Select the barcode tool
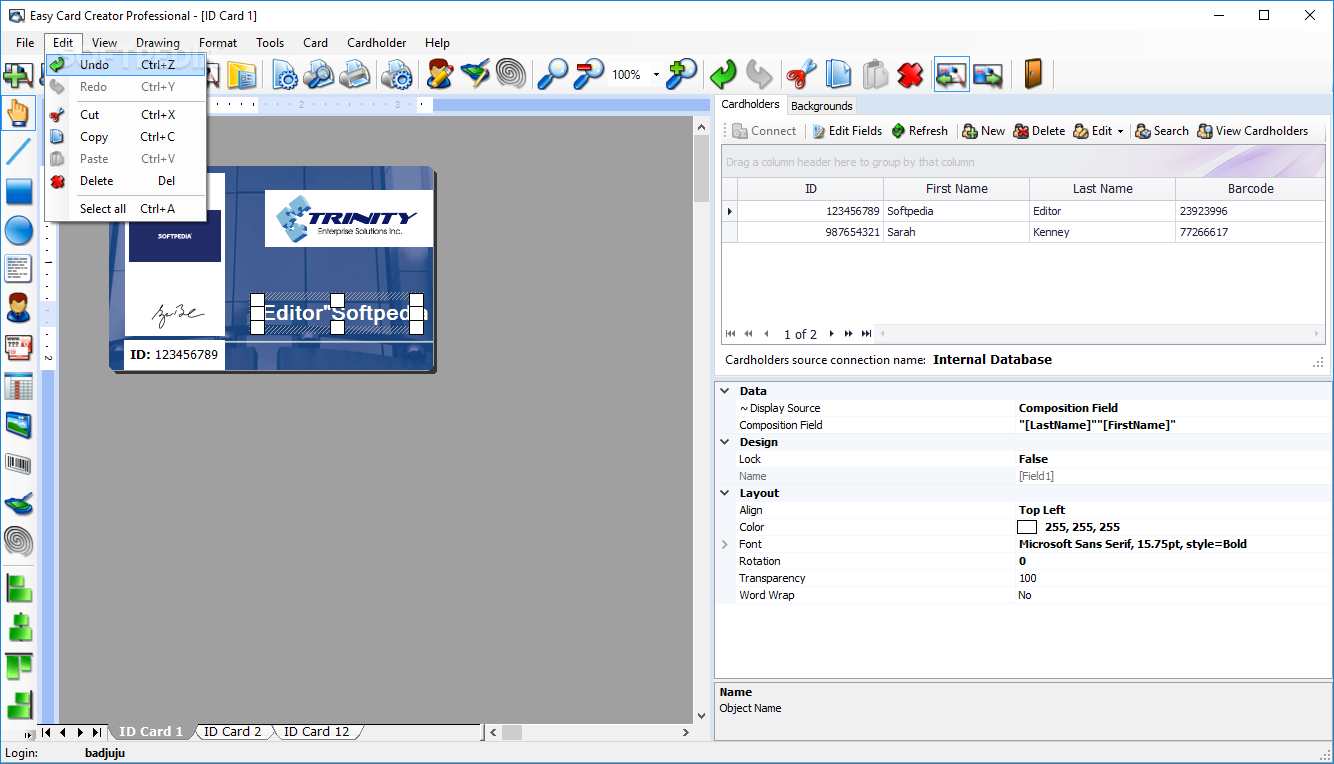Viewport: 1334px width, 764px height. click(x=18, y=464)
